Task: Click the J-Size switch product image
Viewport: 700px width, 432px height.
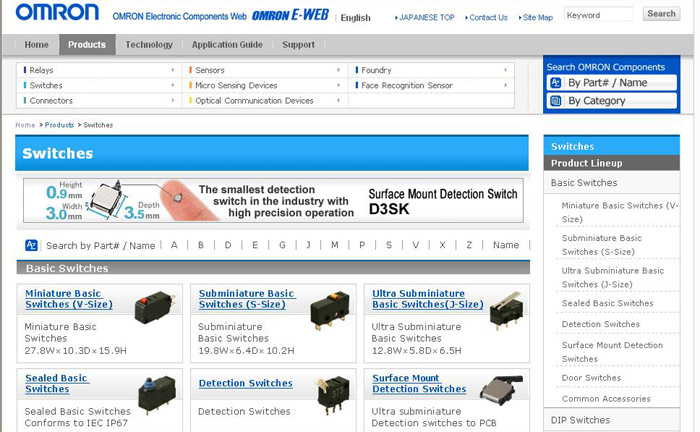Action: pyautogui.click(x=506, y=310)
